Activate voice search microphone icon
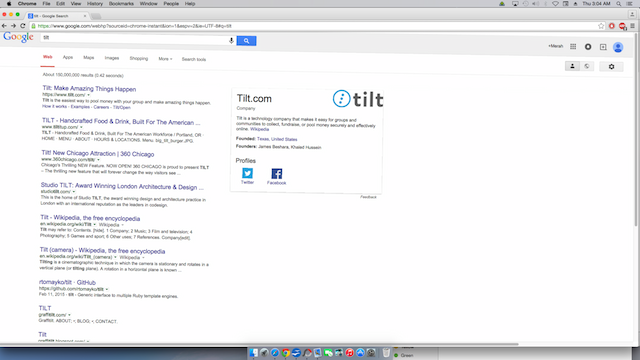The width and height of the screenshot is (640, 360). [231, 40]
